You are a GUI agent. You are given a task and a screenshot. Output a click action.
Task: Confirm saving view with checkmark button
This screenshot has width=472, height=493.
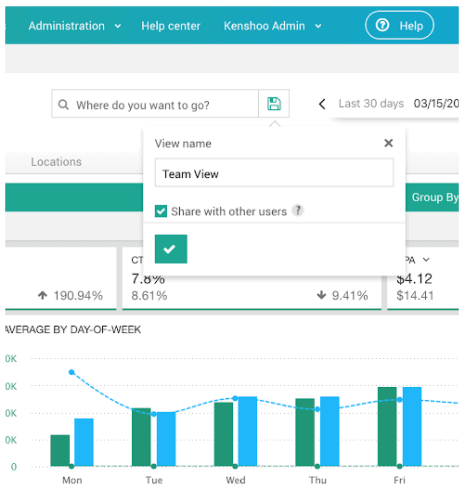coord(171,249)
